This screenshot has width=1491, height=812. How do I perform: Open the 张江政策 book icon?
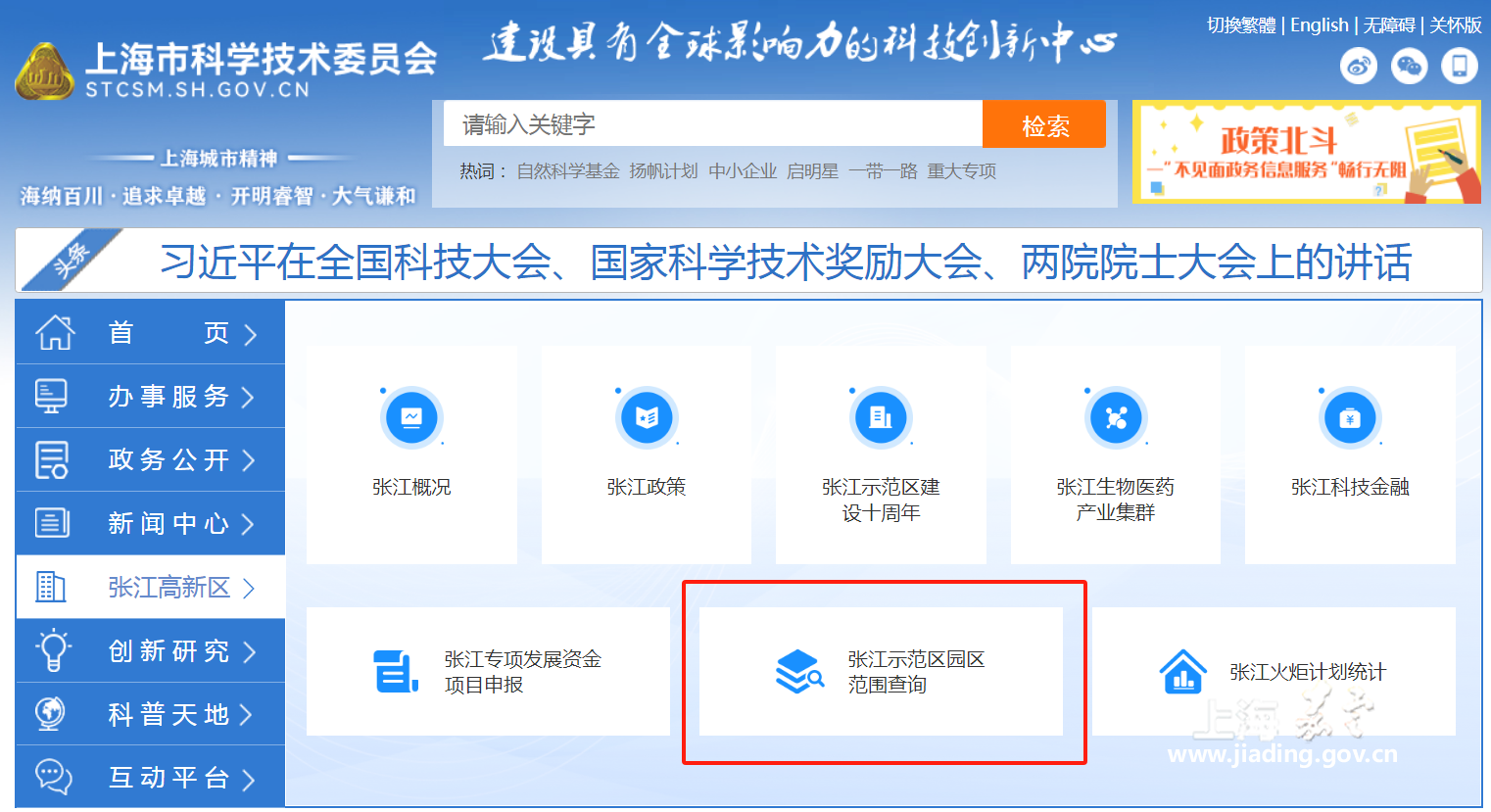(647, 418)
